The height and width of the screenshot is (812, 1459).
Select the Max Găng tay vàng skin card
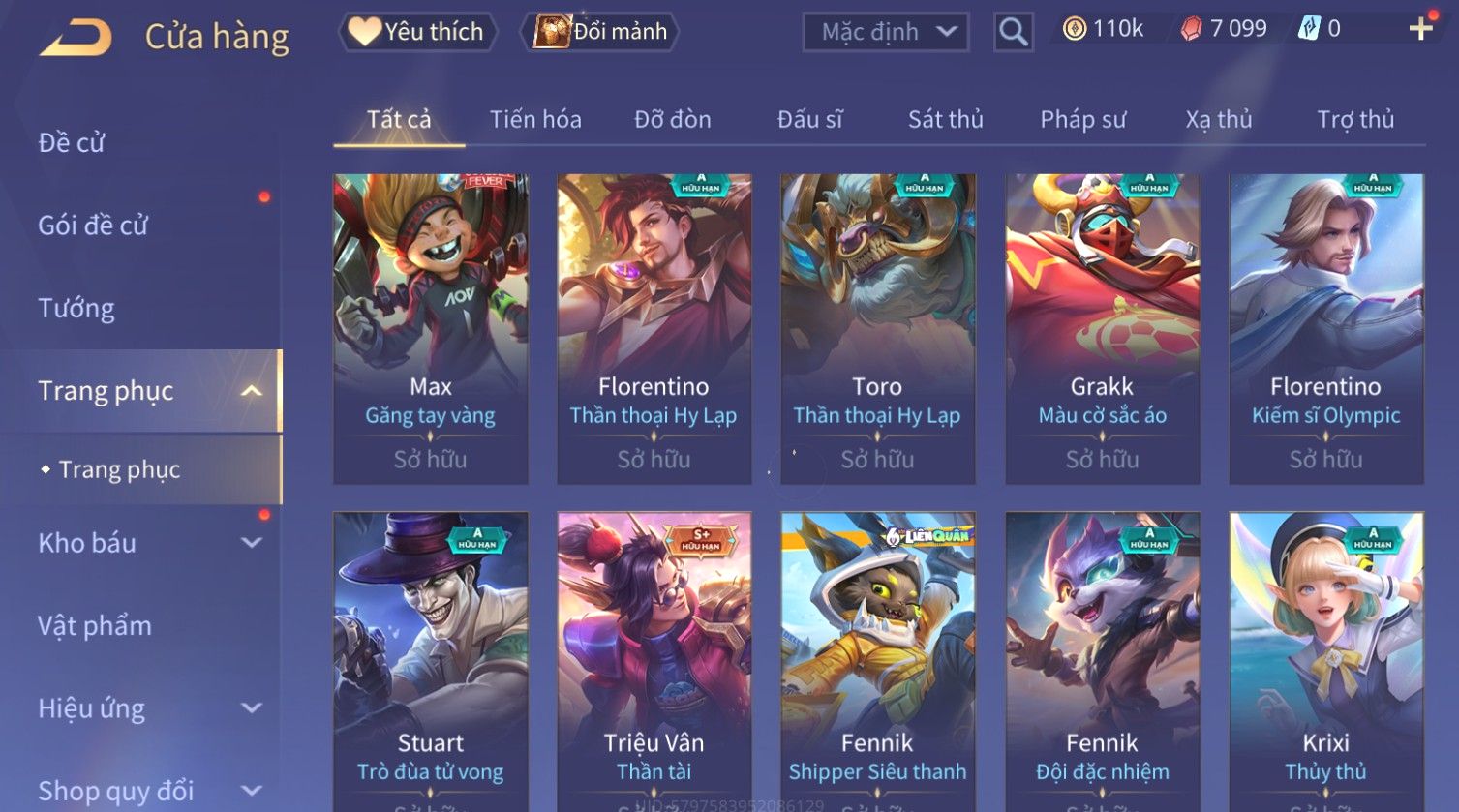(431, 329)
